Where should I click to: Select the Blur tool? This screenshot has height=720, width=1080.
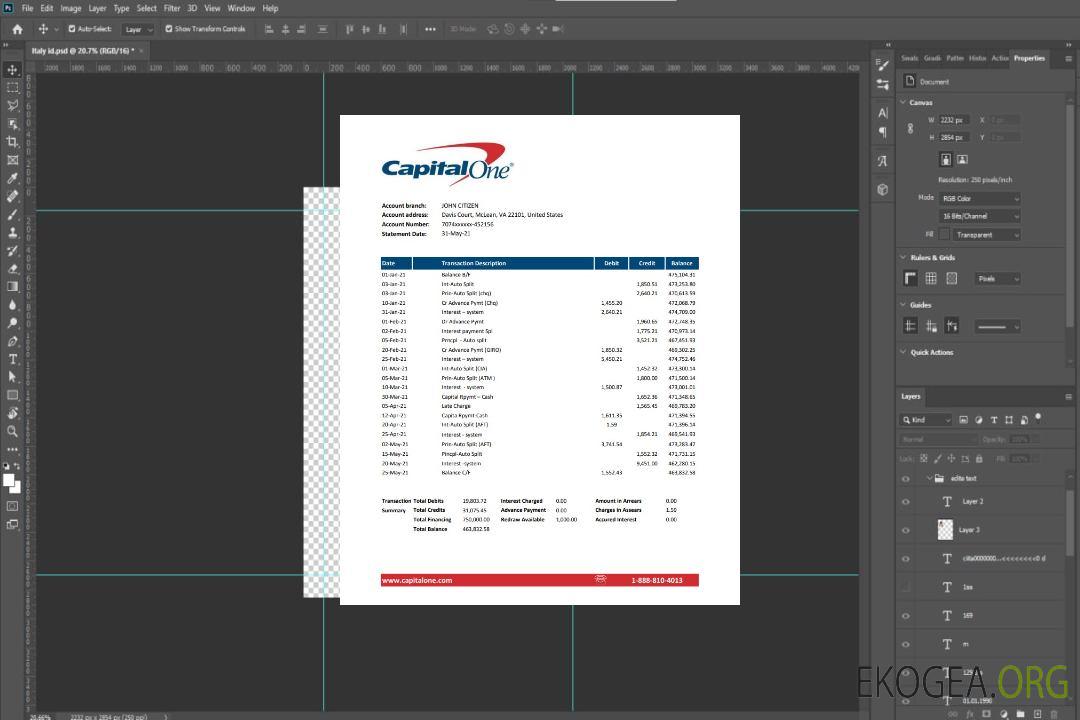12,305
